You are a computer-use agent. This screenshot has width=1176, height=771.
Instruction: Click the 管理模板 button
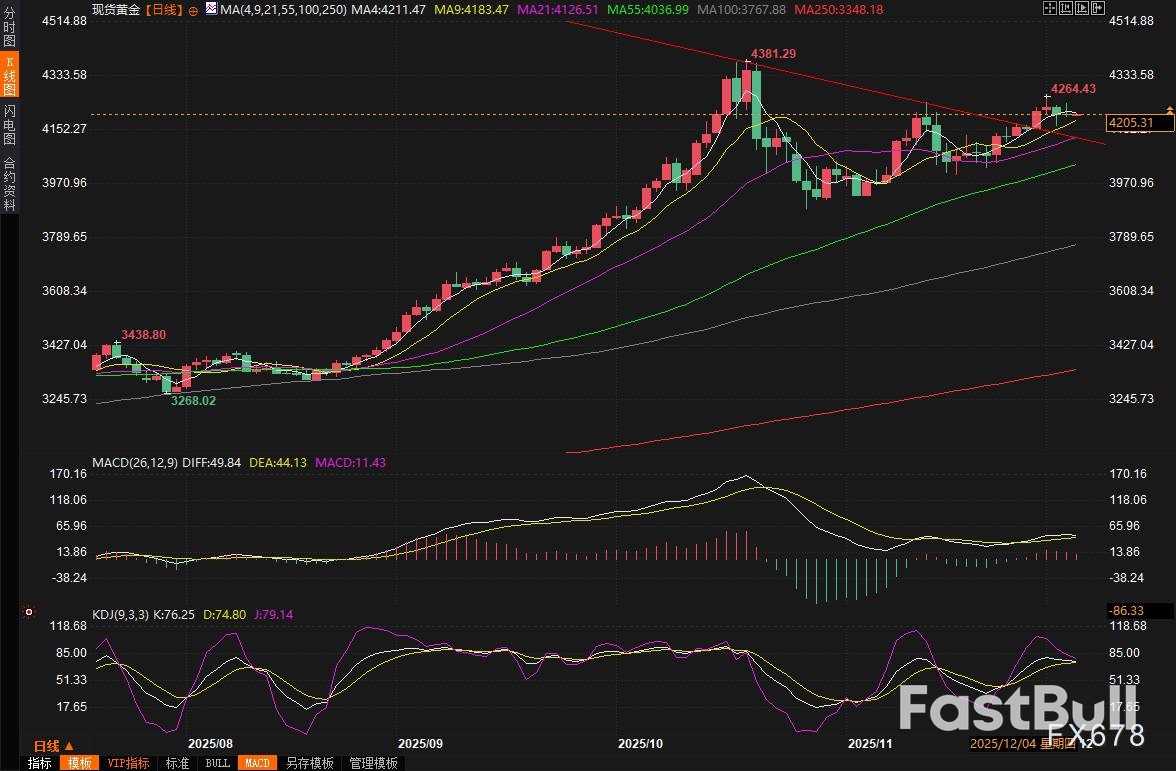373,763
